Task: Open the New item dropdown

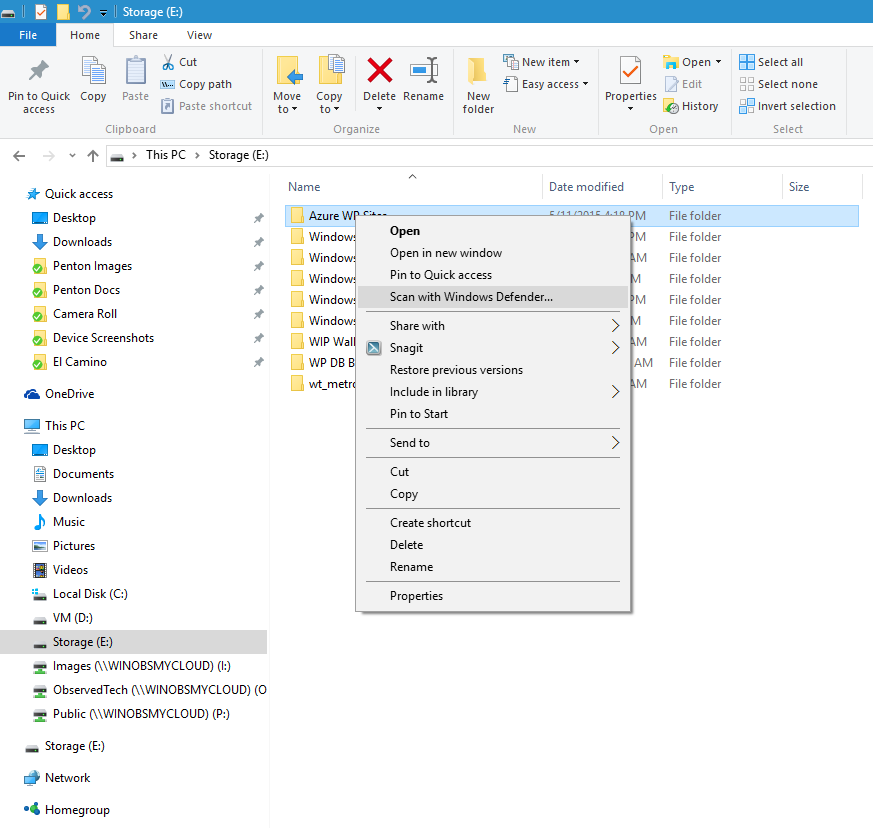Action: coord(543,61)
